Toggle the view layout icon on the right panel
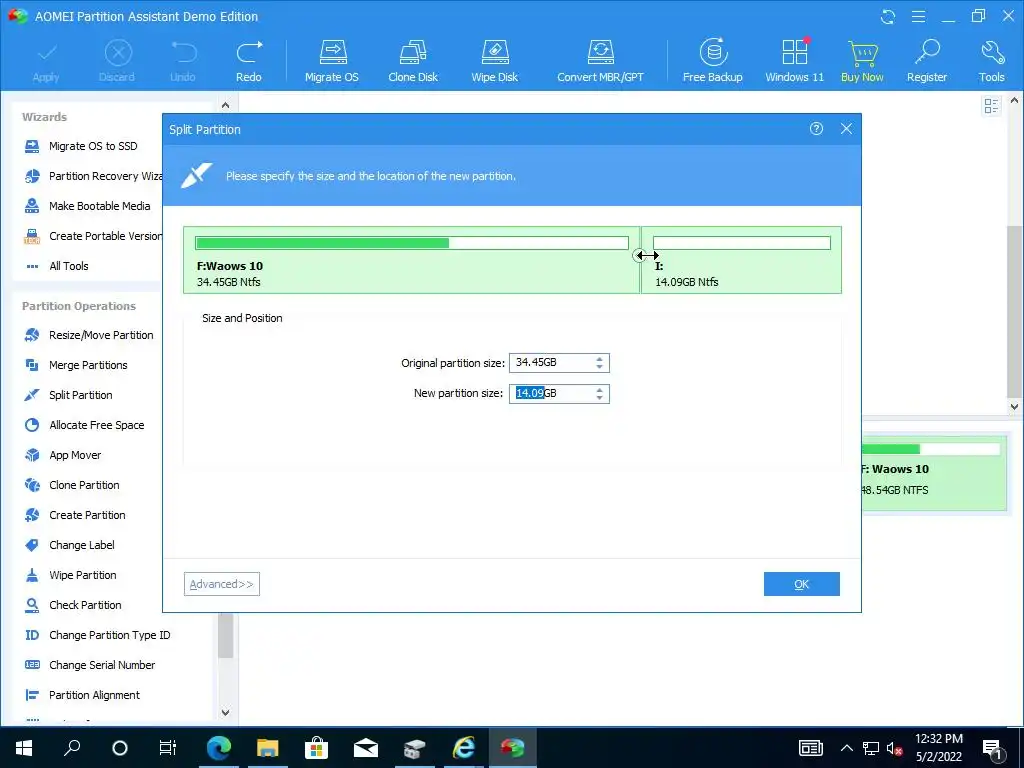This screenshot has height=768, width=1024. [x=991, y=106]
